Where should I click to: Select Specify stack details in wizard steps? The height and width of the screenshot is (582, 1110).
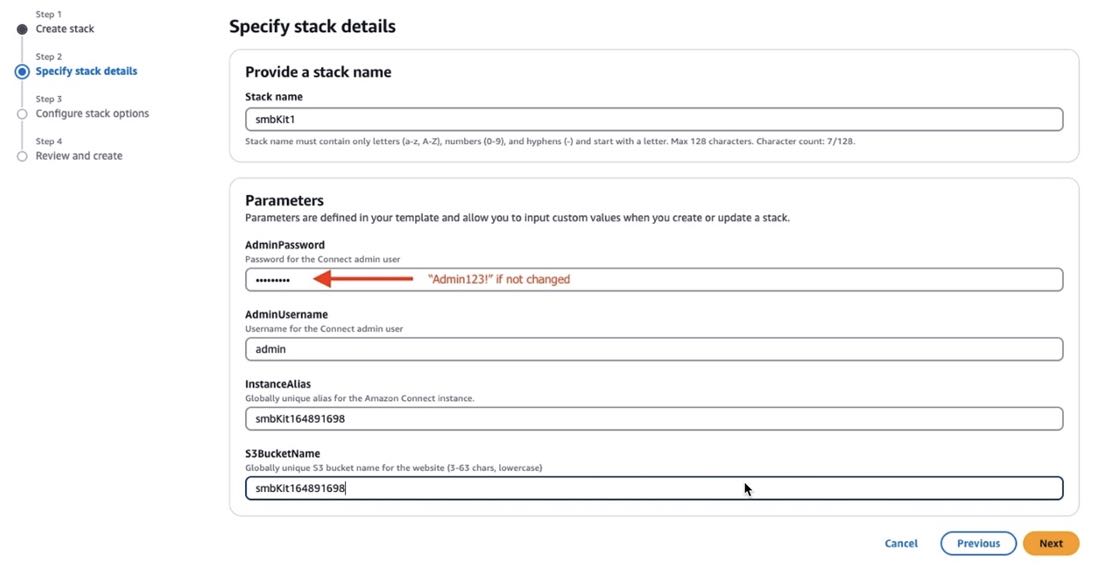pyautogui.click(x=86, y=72)
